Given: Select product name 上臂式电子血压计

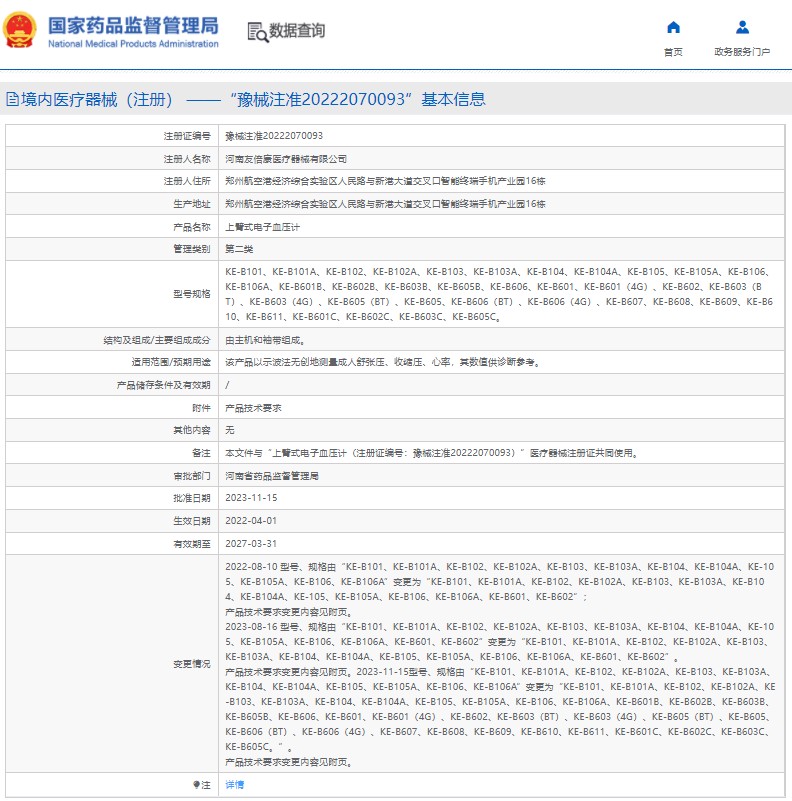Looking at the screenshot, I should click(263, 227).
